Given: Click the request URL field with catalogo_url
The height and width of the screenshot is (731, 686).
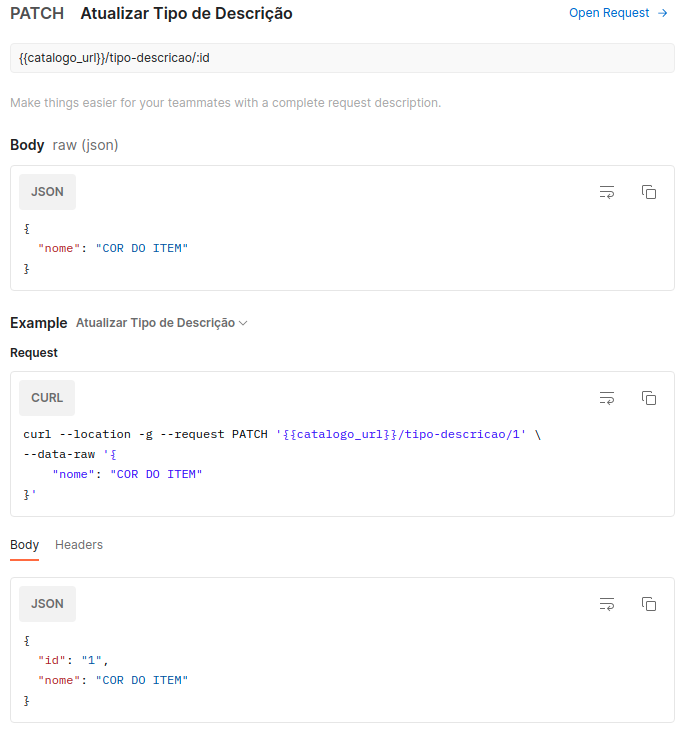Looking at the screenshot, I should (x=342, y=58).
